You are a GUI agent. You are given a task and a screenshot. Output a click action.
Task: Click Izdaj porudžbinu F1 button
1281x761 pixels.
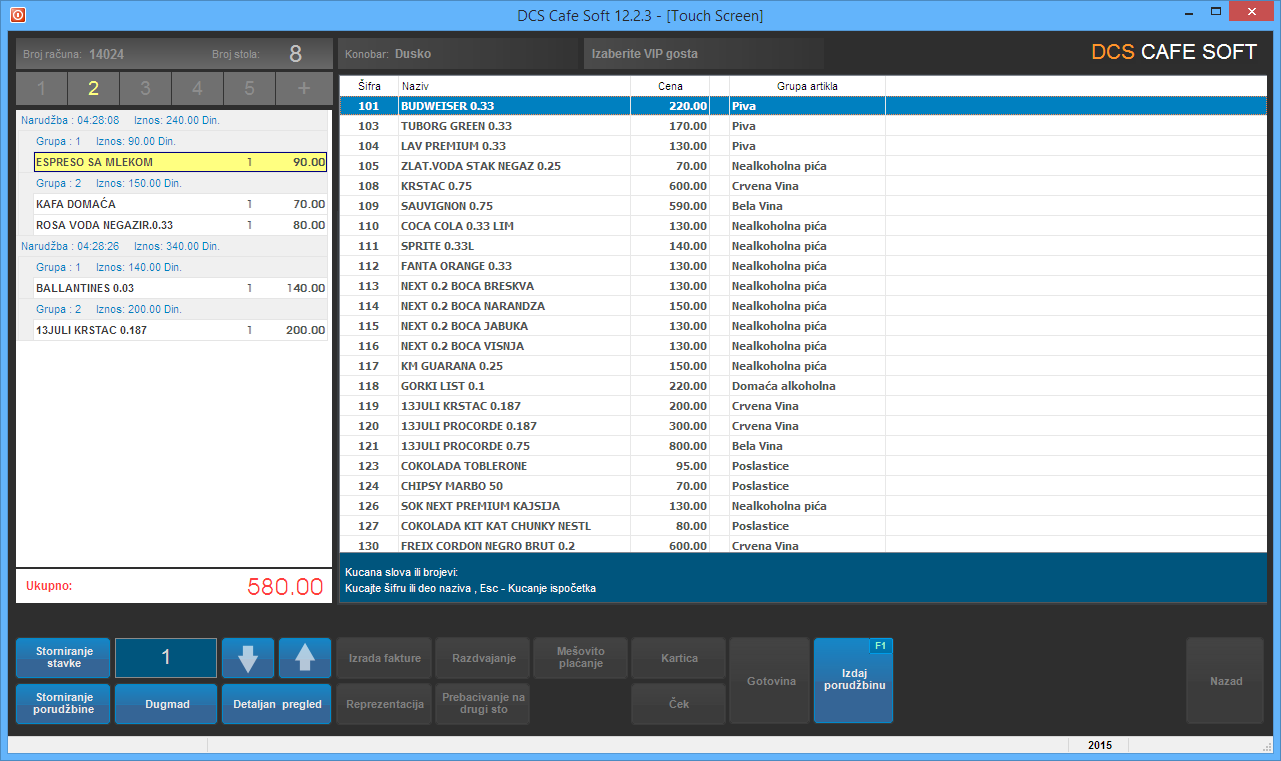[x=853, y=681]
